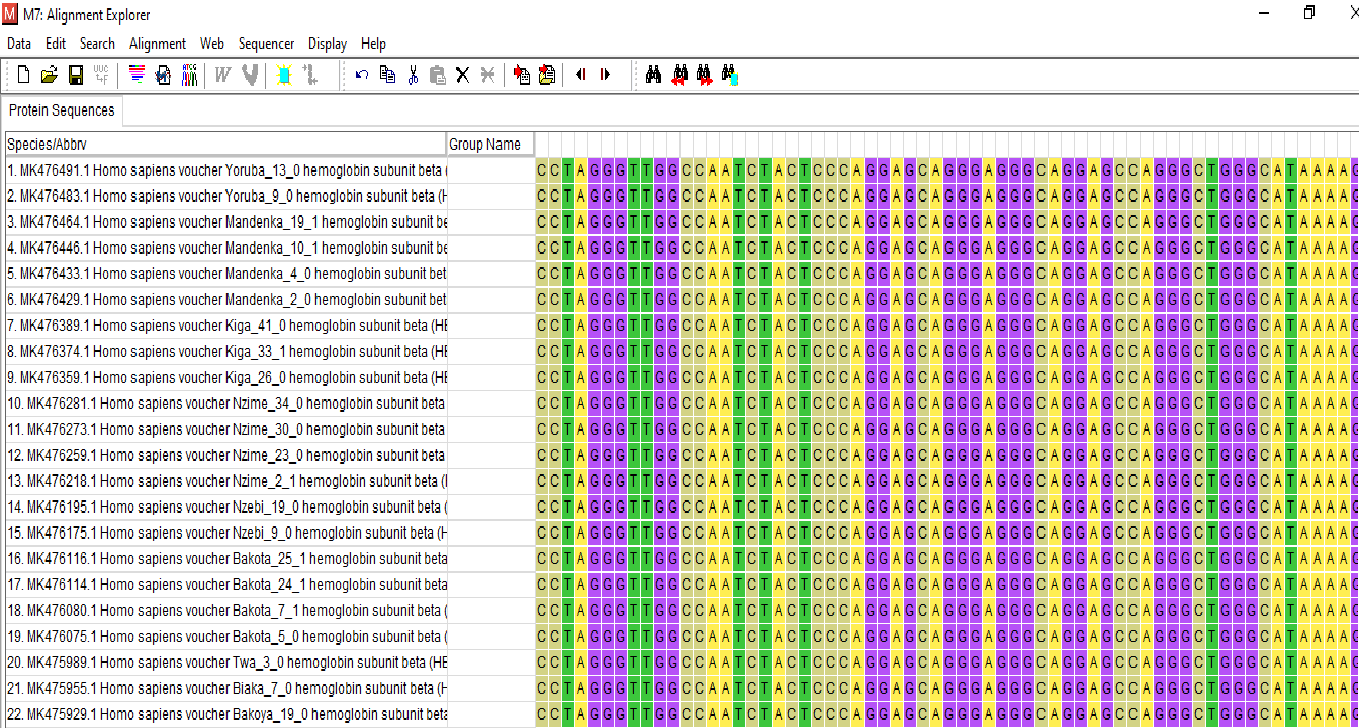Click the greyed delete gaps icon
The height and width of the screenshot is (728, 1359).
(487, 75)
